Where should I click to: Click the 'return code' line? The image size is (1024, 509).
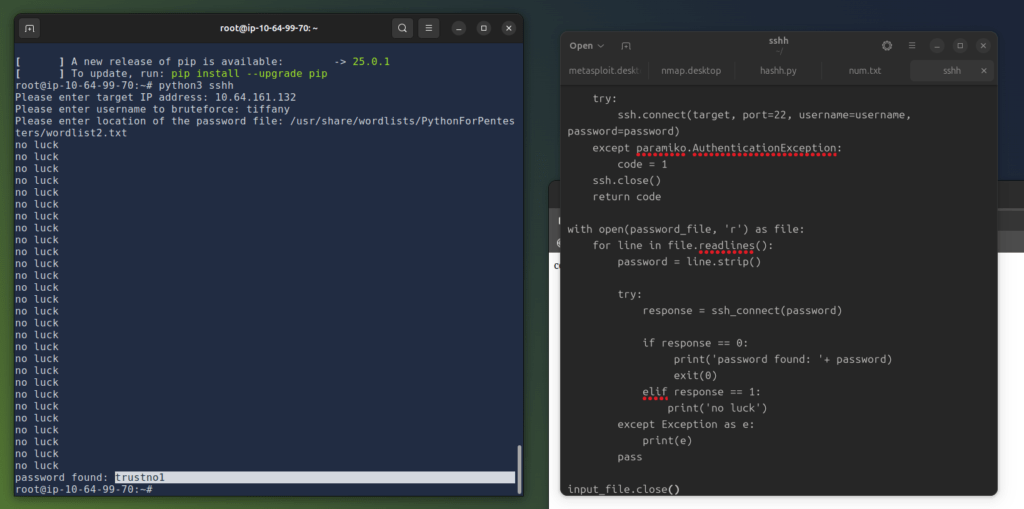(627, 197)
